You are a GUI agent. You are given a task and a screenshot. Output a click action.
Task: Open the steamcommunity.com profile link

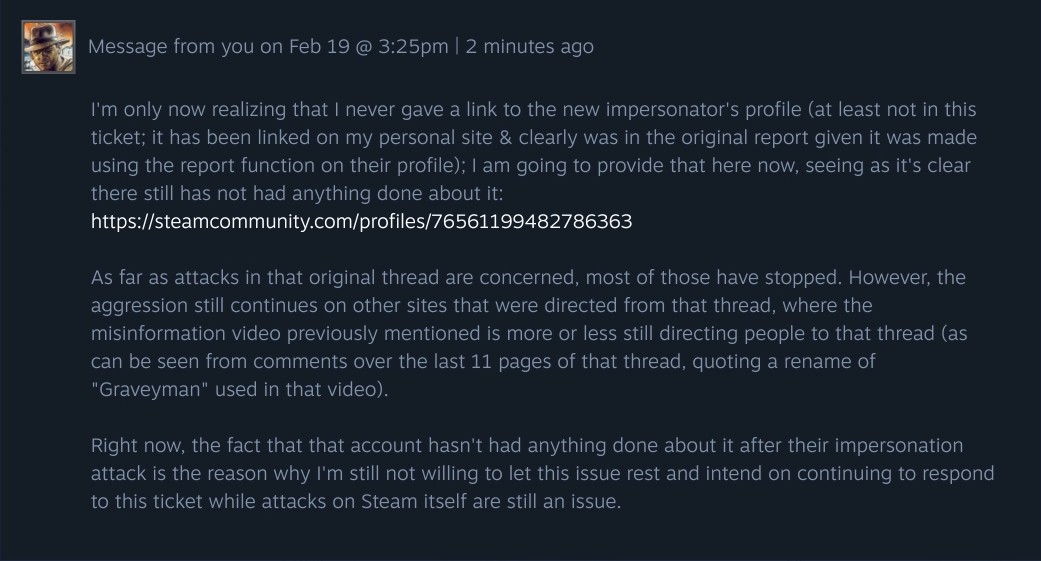coord(361,221)
